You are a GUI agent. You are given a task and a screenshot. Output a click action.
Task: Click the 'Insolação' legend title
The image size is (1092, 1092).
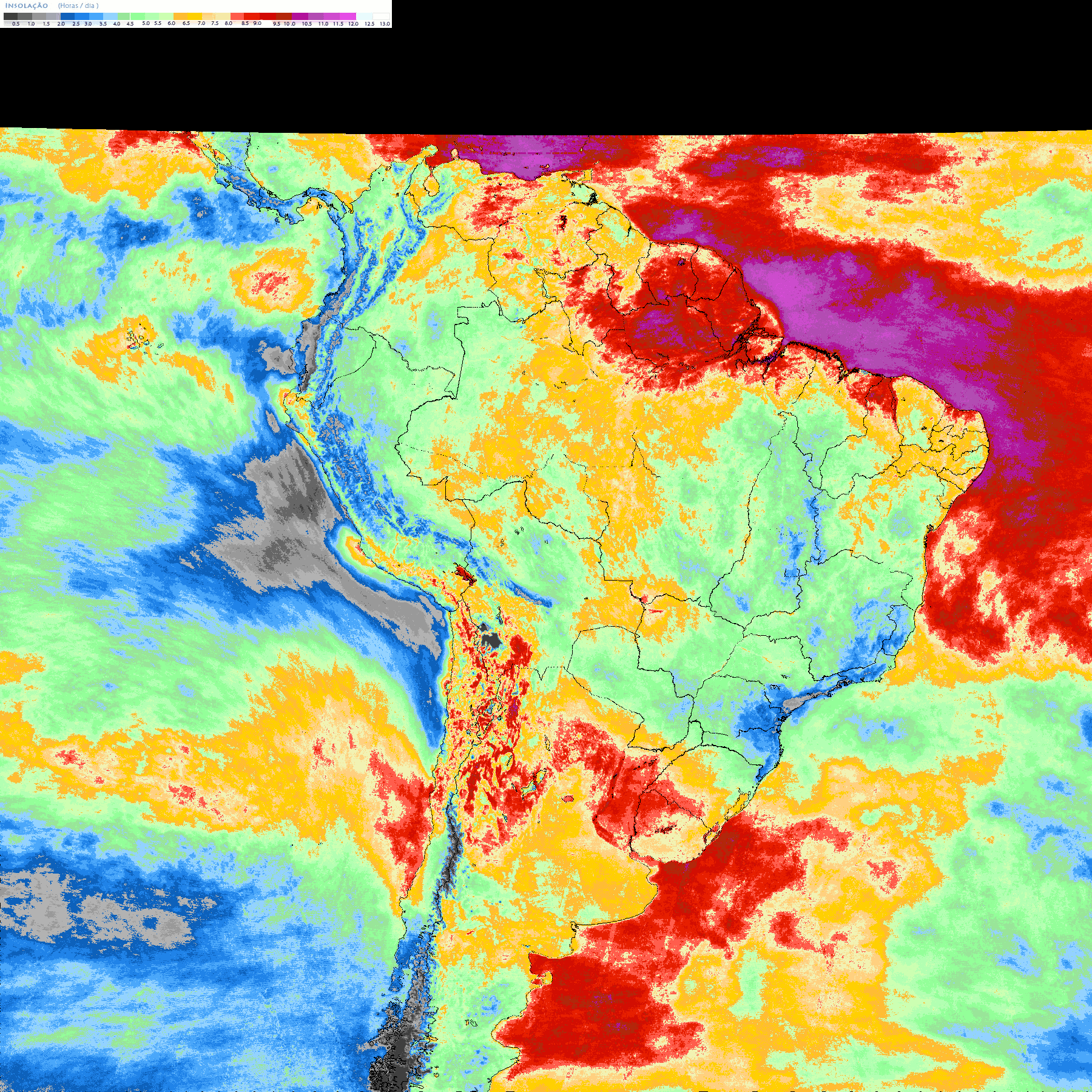pos(27,5)
